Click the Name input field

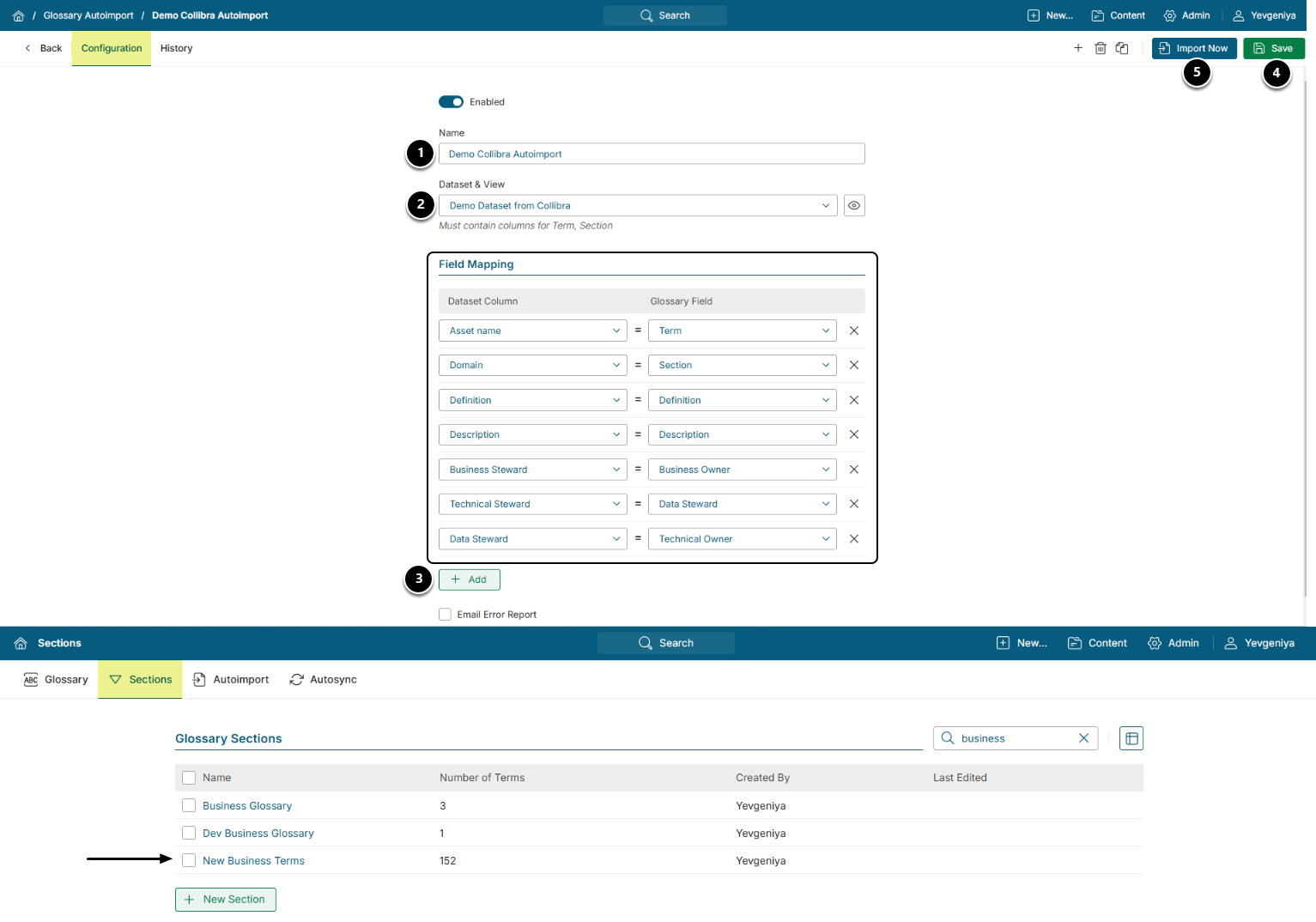[x=651, y=155]
